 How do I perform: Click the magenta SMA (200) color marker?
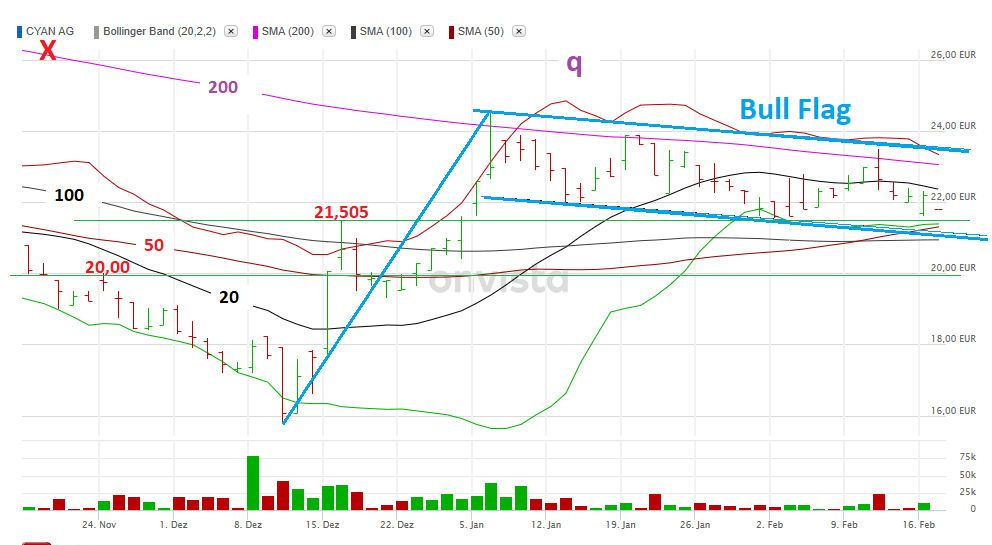pos(256,32)
